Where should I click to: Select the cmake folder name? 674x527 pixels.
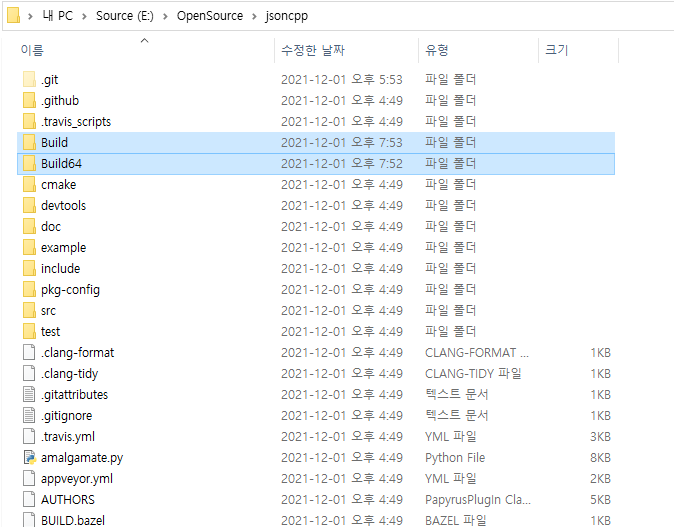58,184
